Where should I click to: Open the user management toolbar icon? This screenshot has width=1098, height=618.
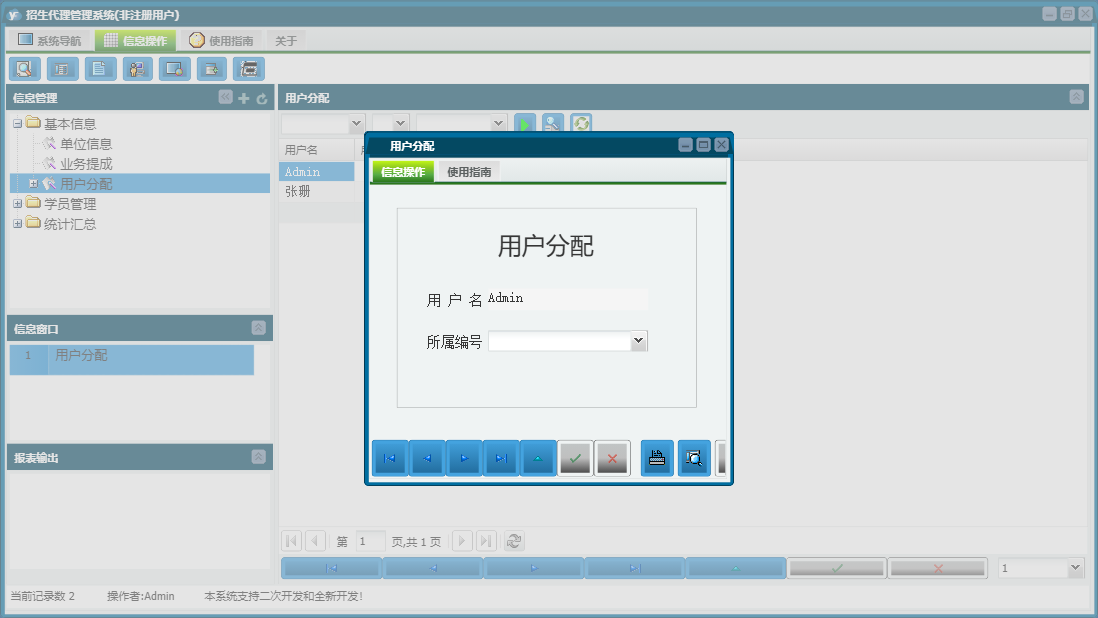[137, 68]
